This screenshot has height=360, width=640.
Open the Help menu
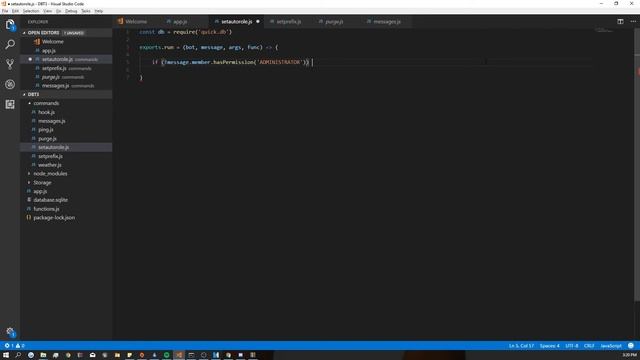99,11
